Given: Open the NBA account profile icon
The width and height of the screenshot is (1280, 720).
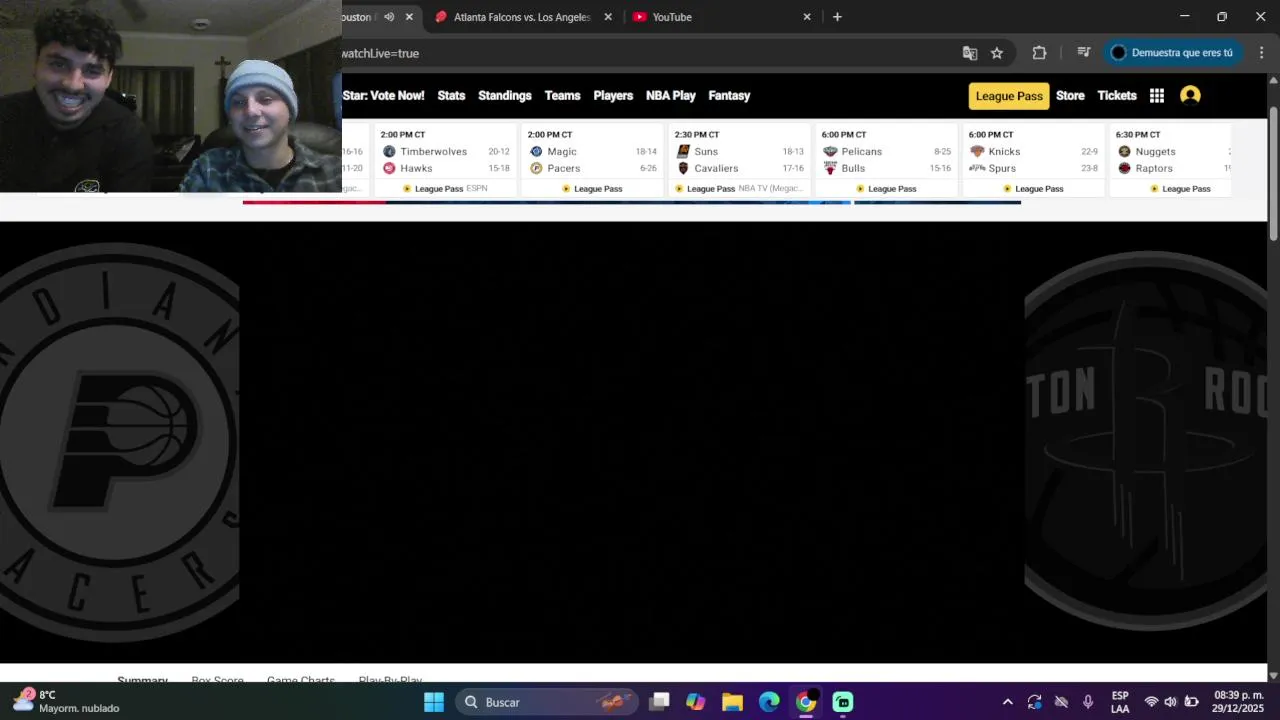Looking at the screenshot, I should pos(1190,95).
